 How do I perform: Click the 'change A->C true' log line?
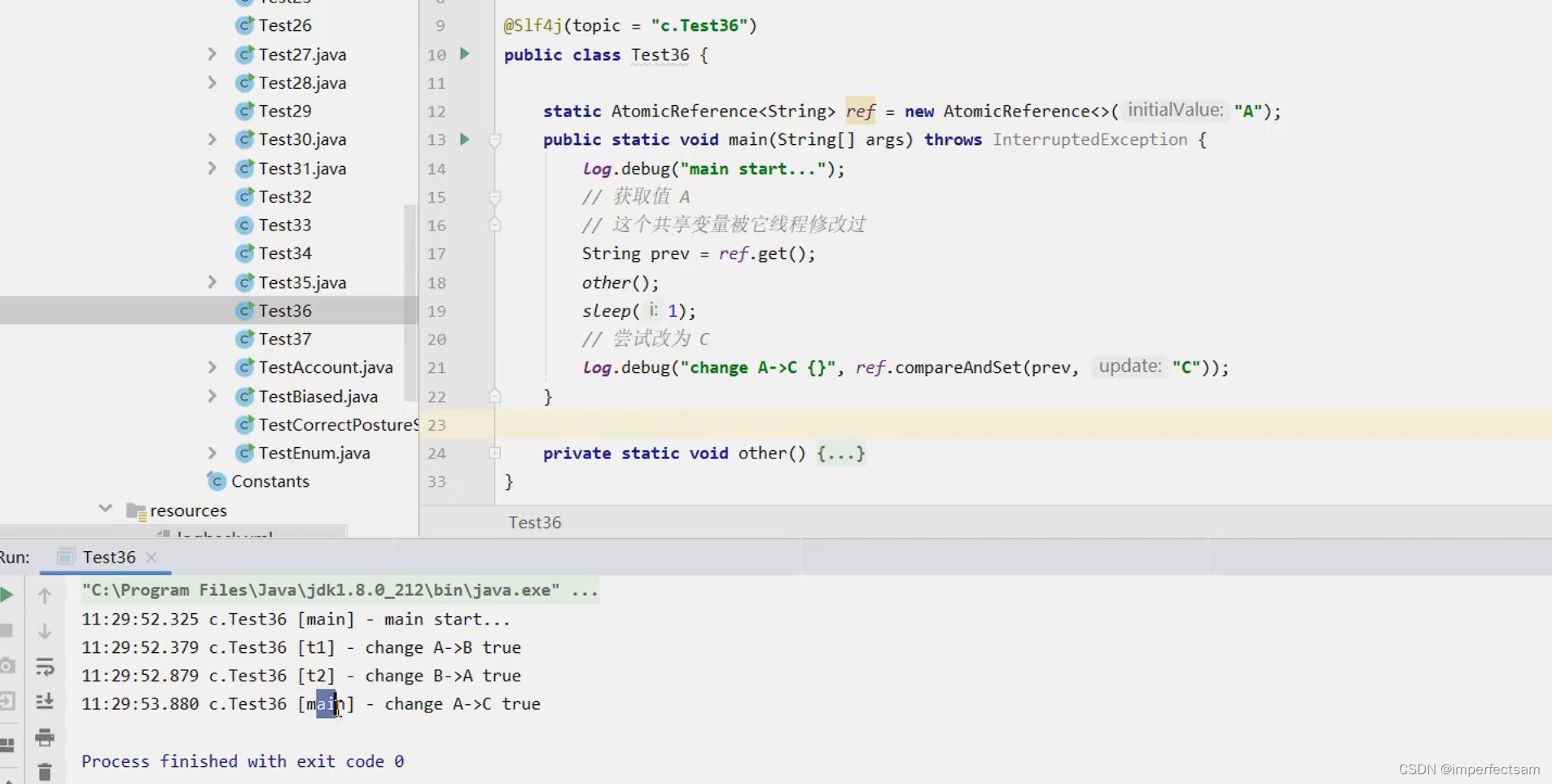pyautogui.click(x=311, y=704)
